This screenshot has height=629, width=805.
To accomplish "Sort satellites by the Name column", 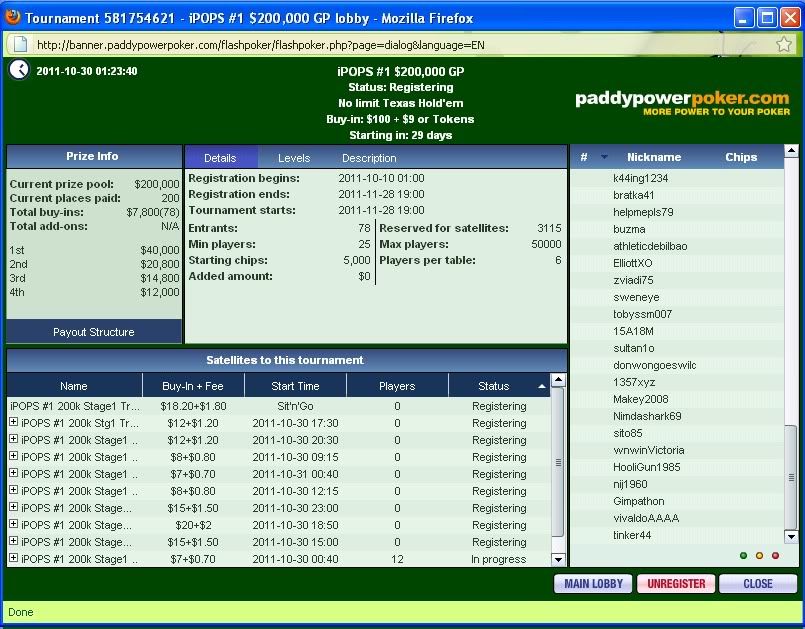I will click(x=74, y=386).
